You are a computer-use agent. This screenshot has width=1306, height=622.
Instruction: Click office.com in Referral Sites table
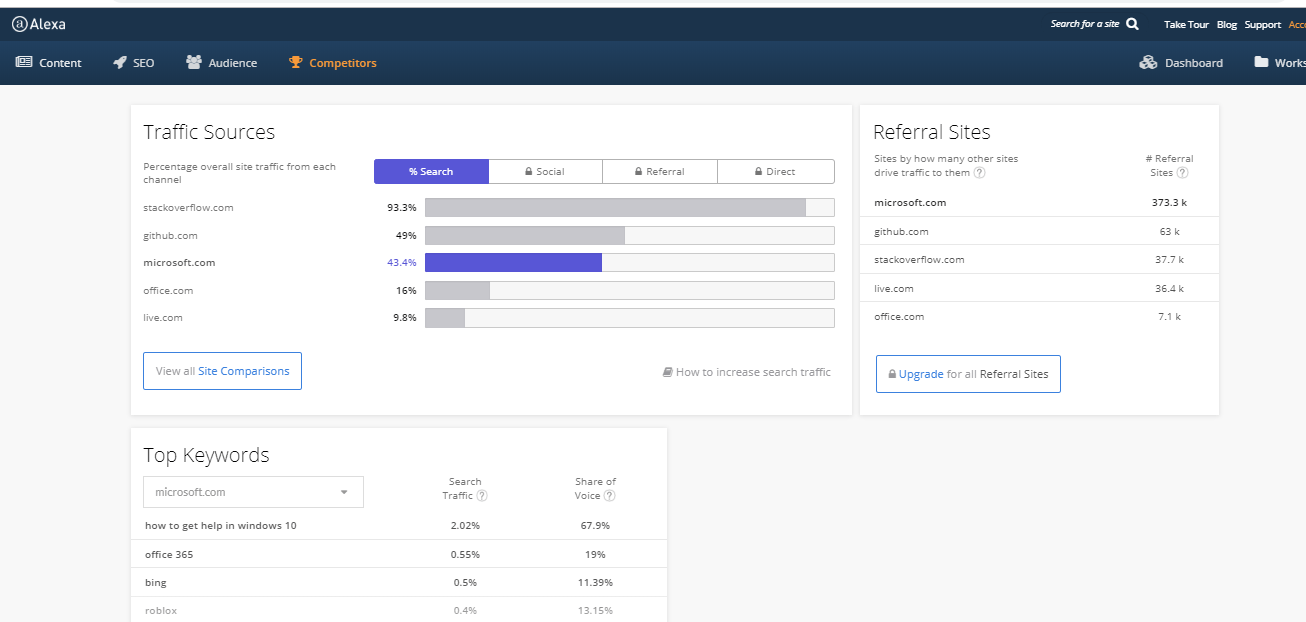(x=899, y=317)
